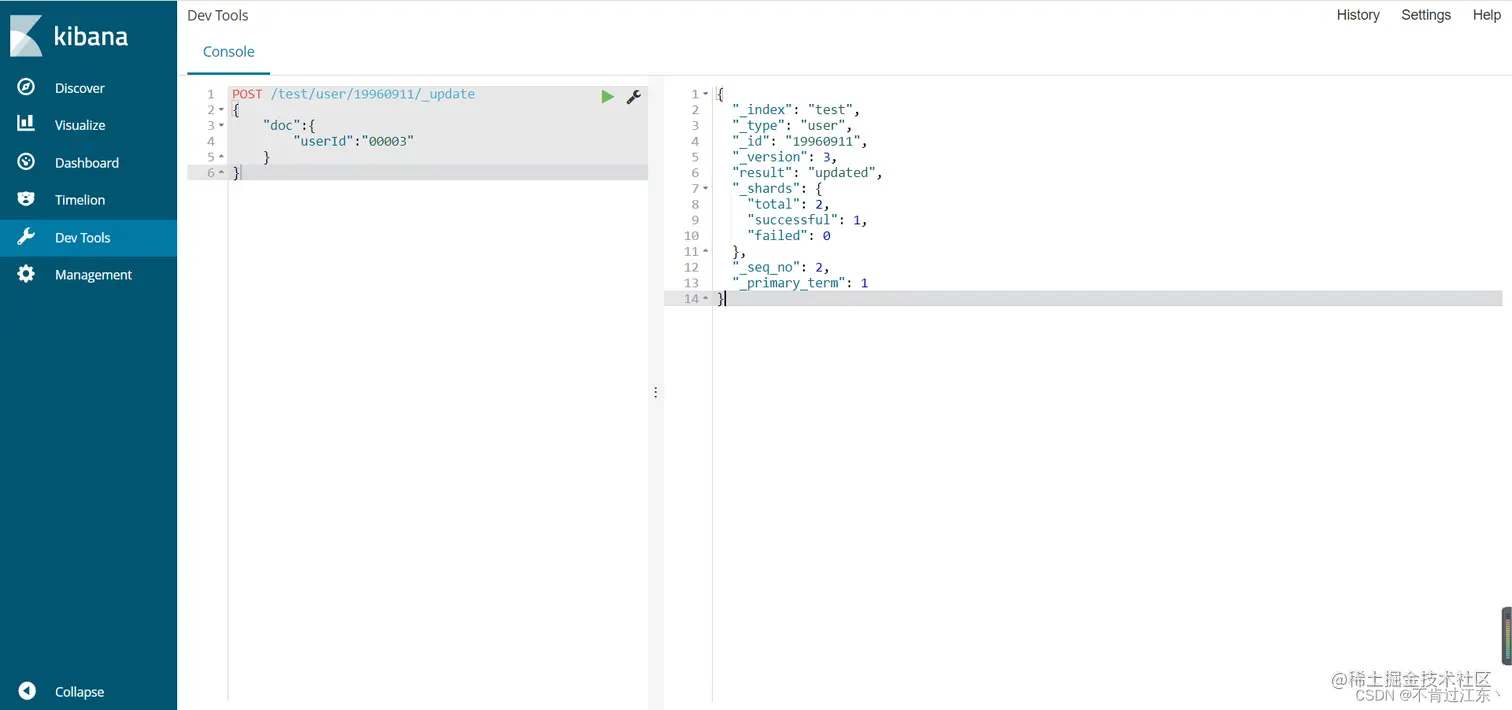
Task: Go to Management page
Action: click(x=93, y=275)
